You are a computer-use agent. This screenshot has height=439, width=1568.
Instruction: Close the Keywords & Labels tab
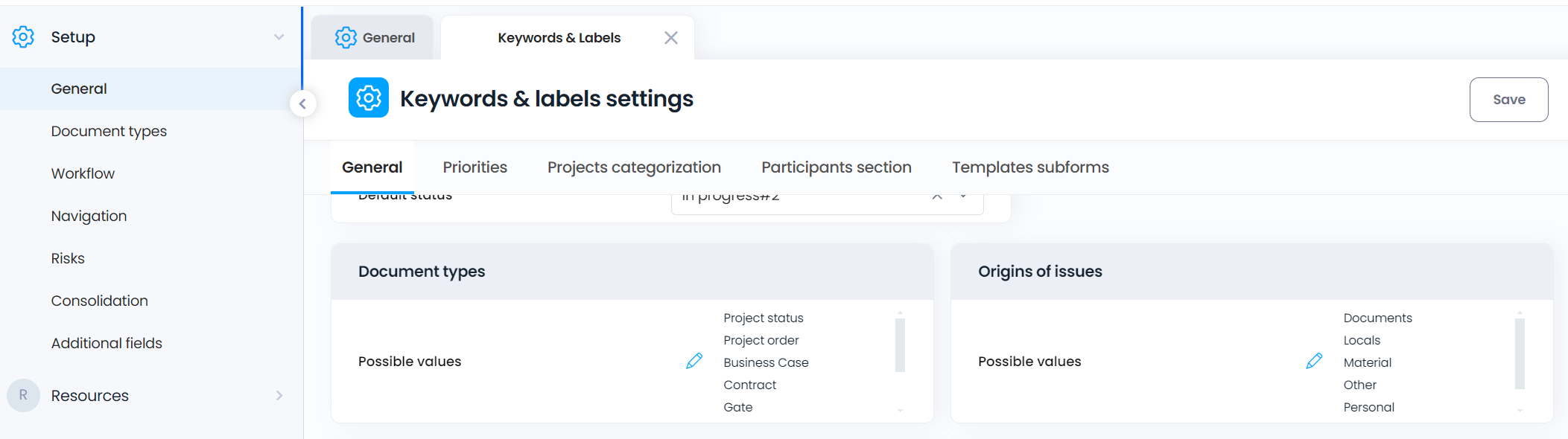point(670,38)
